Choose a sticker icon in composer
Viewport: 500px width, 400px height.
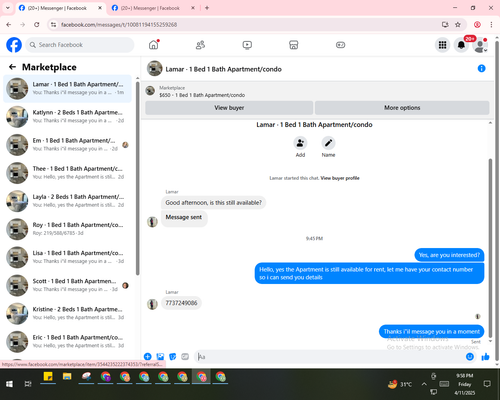click(173, 357)
